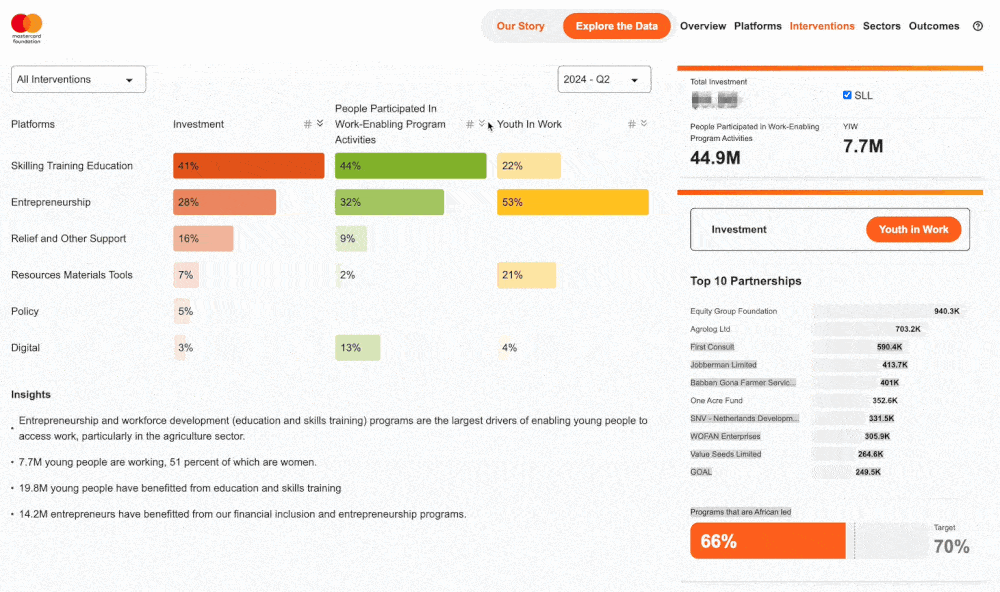Click the double-chevron icon beside Youth In Work
The image size is (1000, 592).
pos(643,124)
